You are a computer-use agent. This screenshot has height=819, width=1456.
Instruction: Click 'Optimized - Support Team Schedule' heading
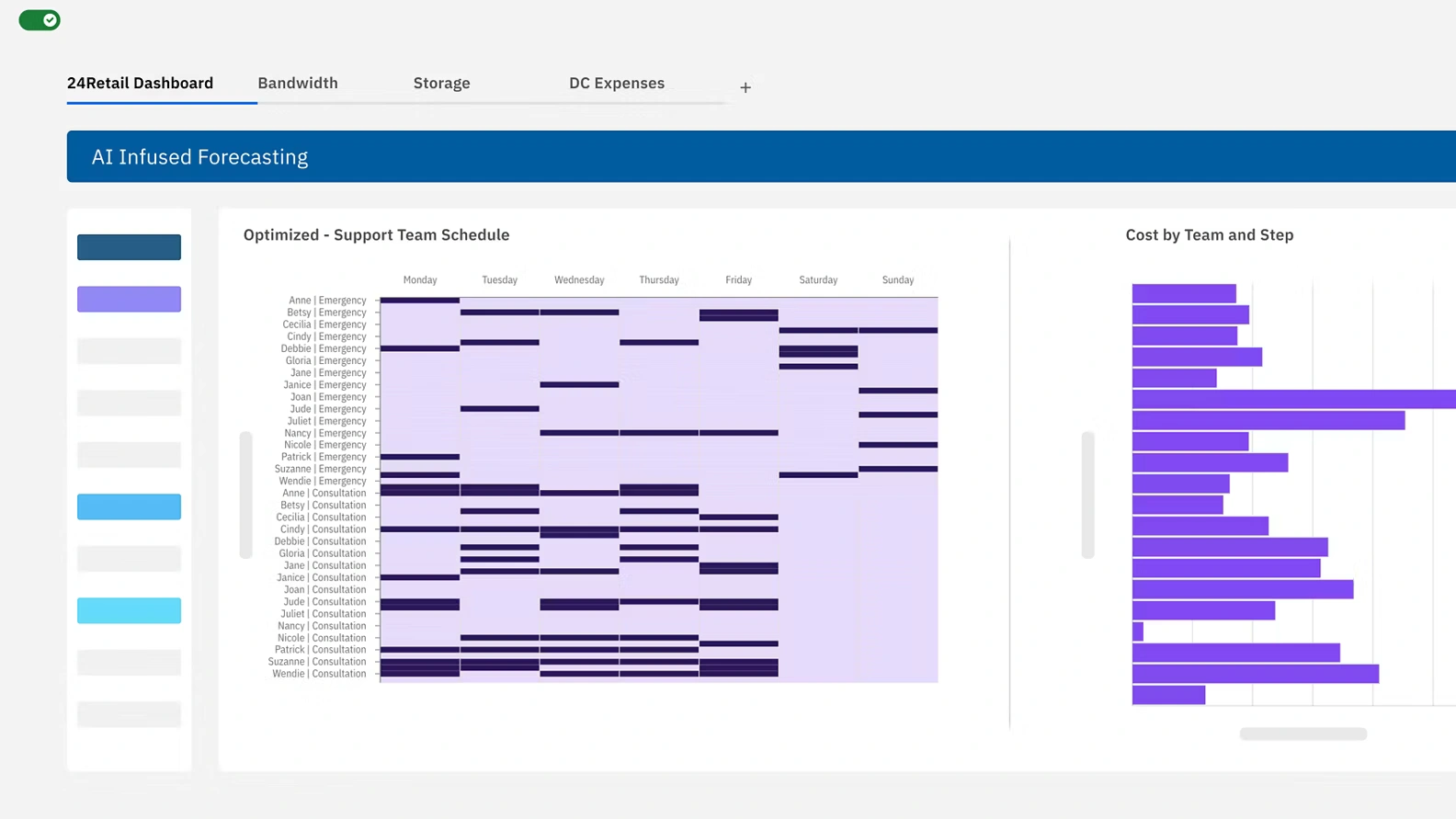tap(376, 234)
